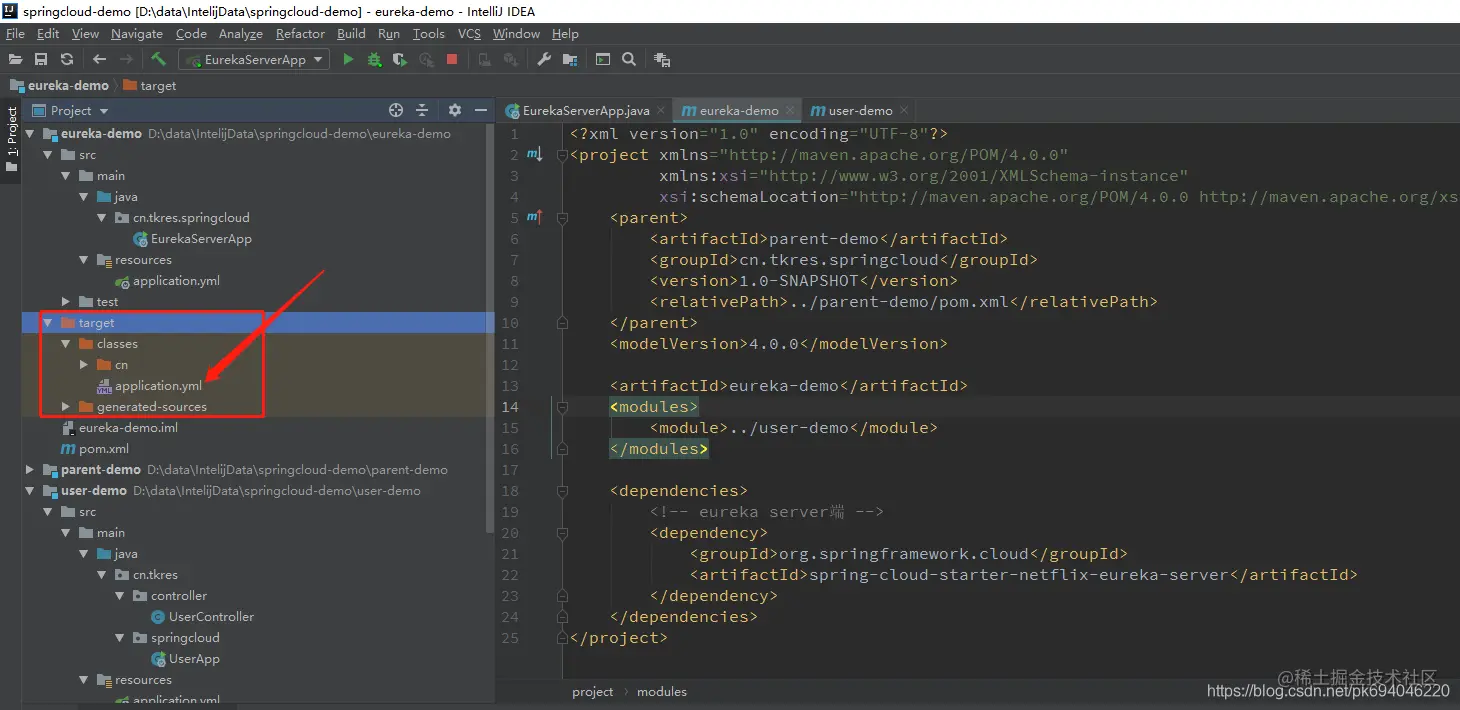The width and height of the screenshot is (1460, 710).
Task: Click the target breadcrumb in navigation bar
Action: coord(157,86)
